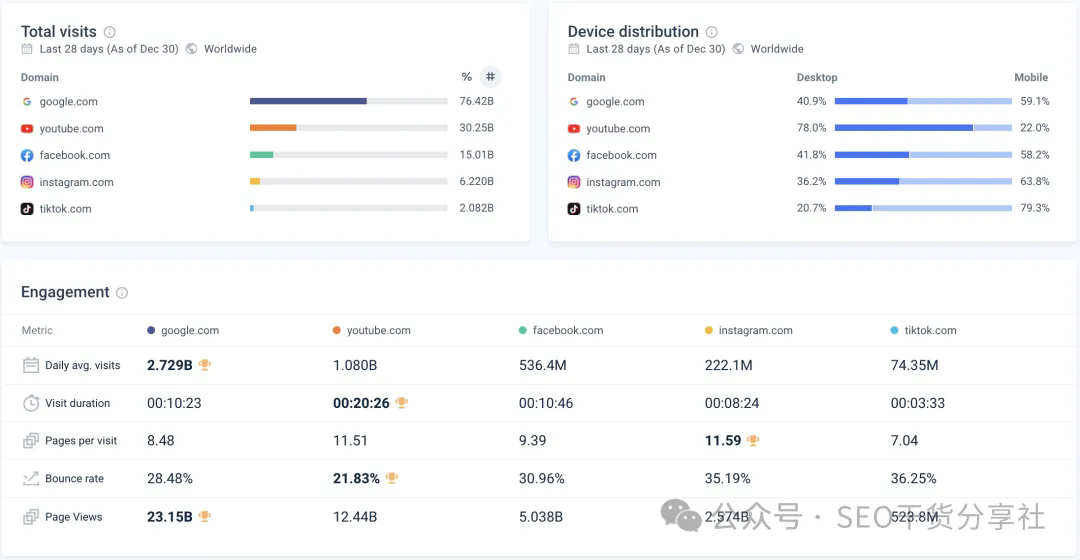Click trophy next to 00:20:26 duration
Image resolution: width=1080 pixels, height=560 pixels.
[402, 402]
